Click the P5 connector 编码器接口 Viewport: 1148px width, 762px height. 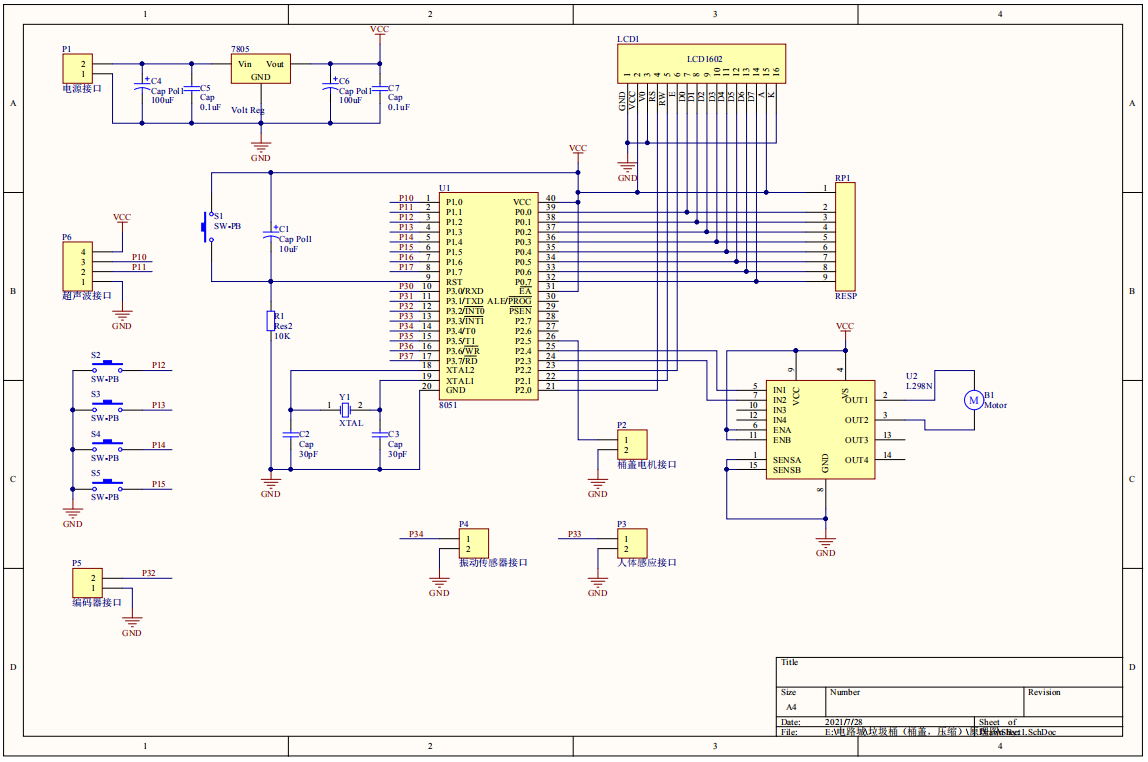coord(87,583)
